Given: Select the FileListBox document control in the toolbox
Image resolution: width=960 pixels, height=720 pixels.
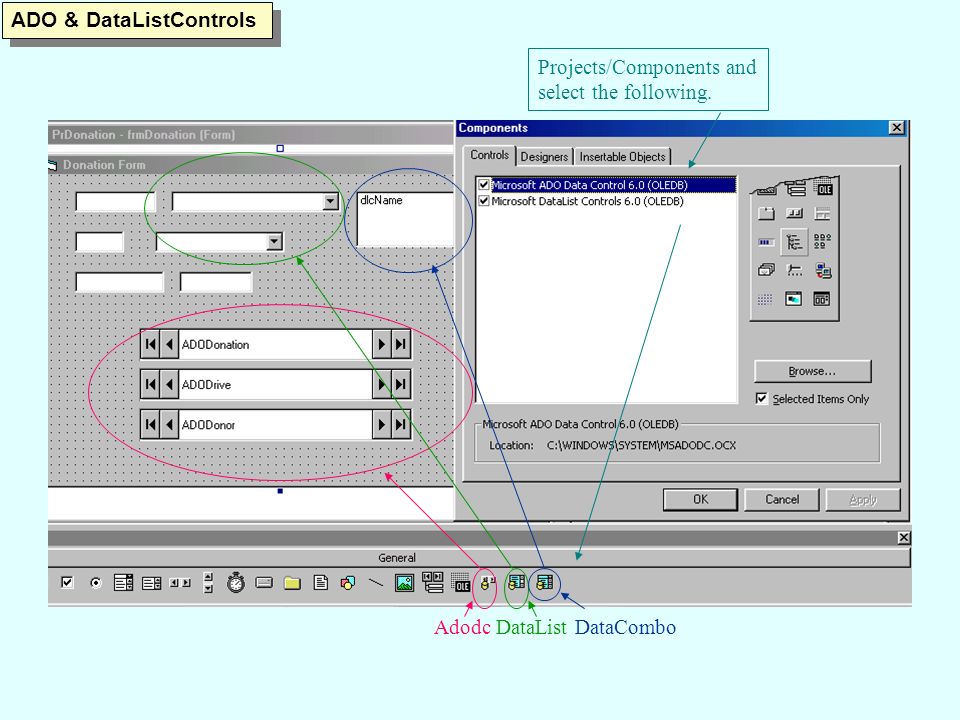Looking at the screenshot, I should pos(320,582).
